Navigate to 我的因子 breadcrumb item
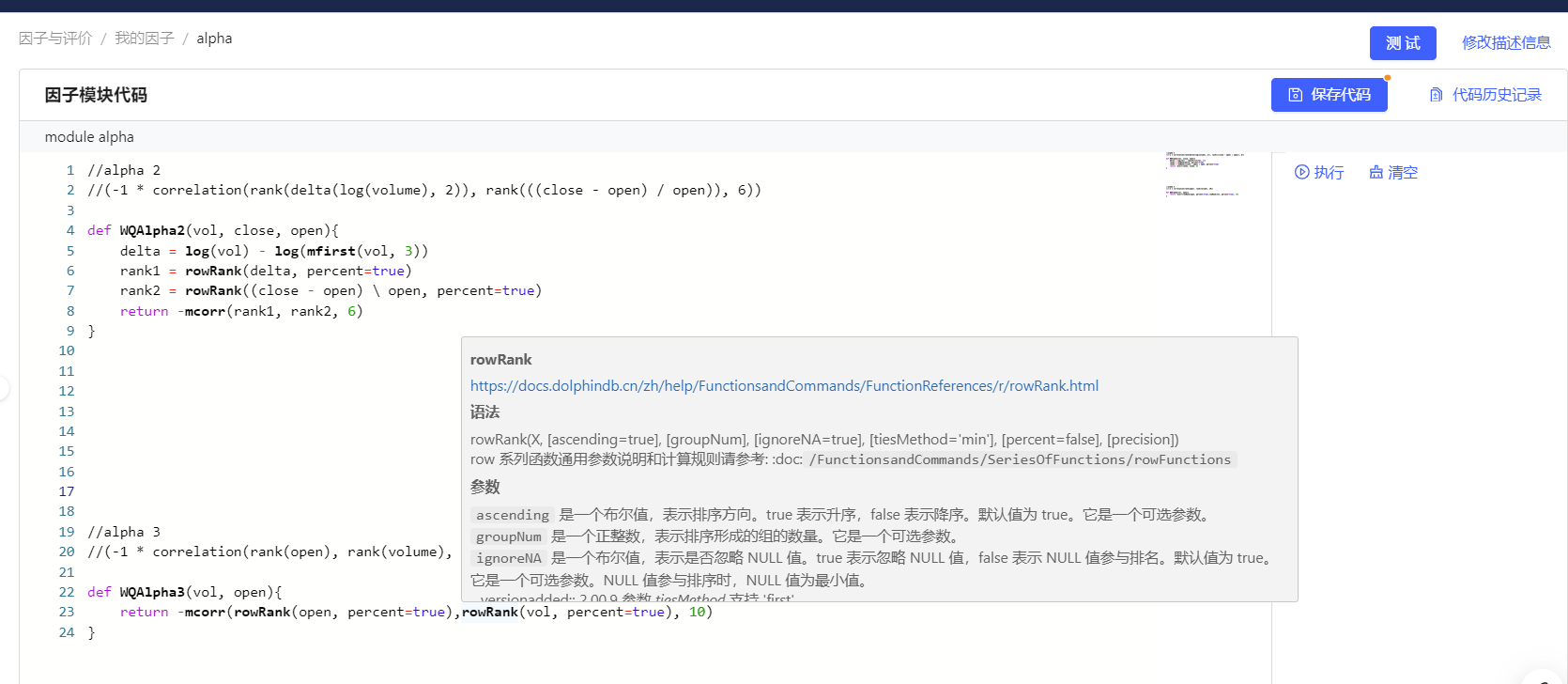 (x=145, y=39)
